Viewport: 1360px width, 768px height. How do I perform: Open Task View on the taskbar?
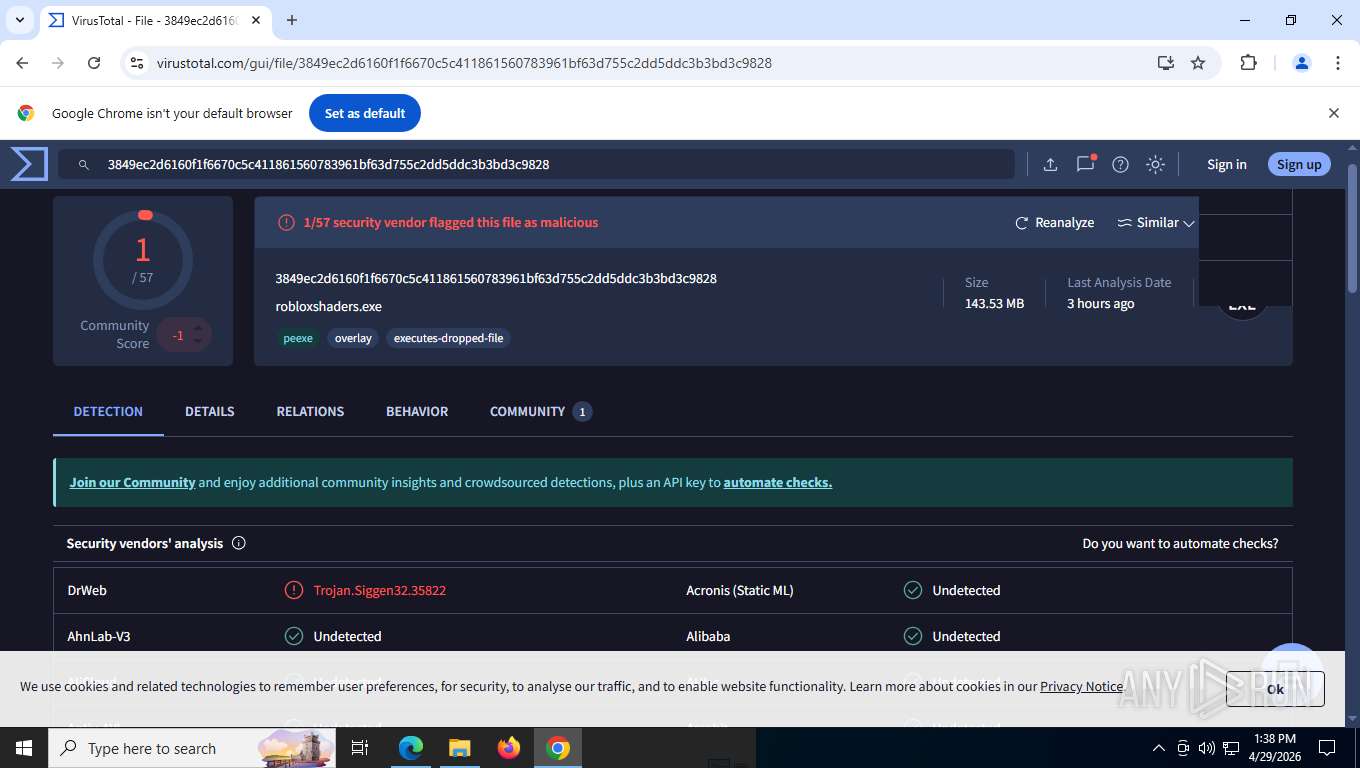(x=360, y=748)
